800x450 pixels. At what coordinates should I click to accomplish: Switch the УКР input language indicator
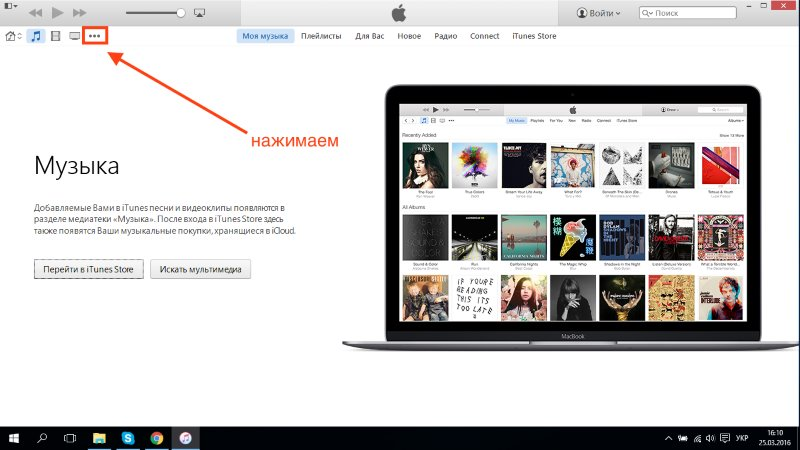[x=742, y=438]
